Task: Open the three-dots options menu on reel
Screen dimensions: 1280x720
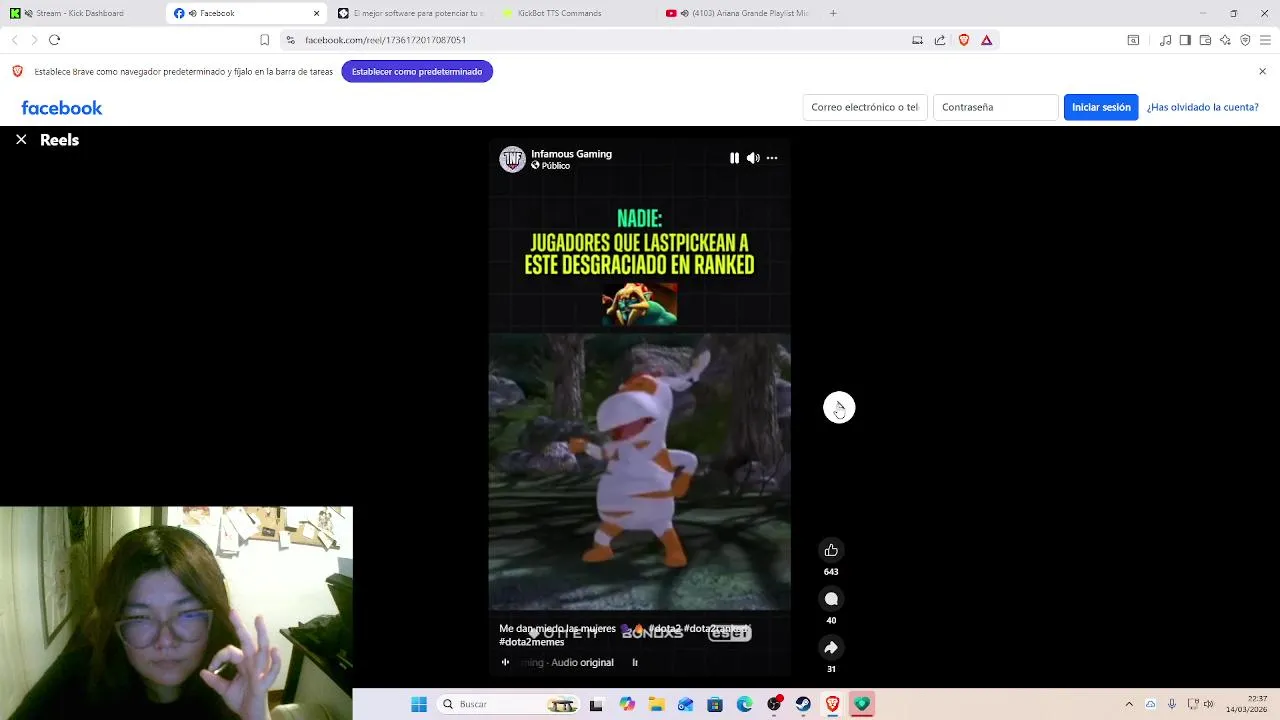Action: (772, 158)
